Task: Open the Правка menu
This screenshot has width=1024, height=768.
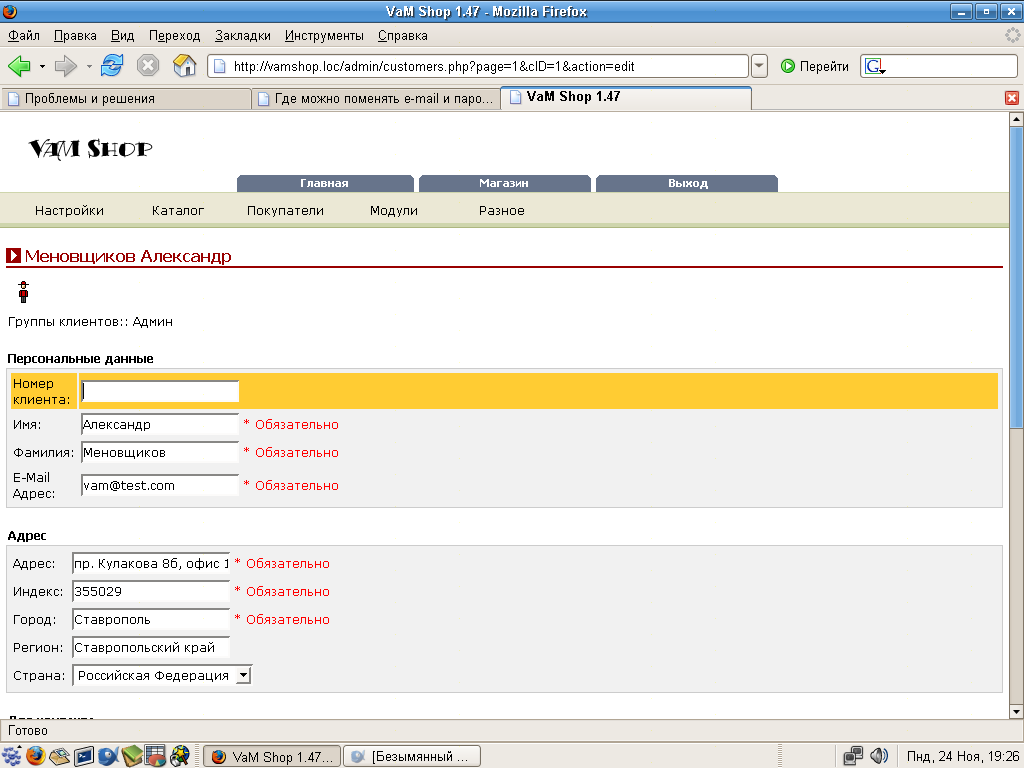Action: (75, 35)
